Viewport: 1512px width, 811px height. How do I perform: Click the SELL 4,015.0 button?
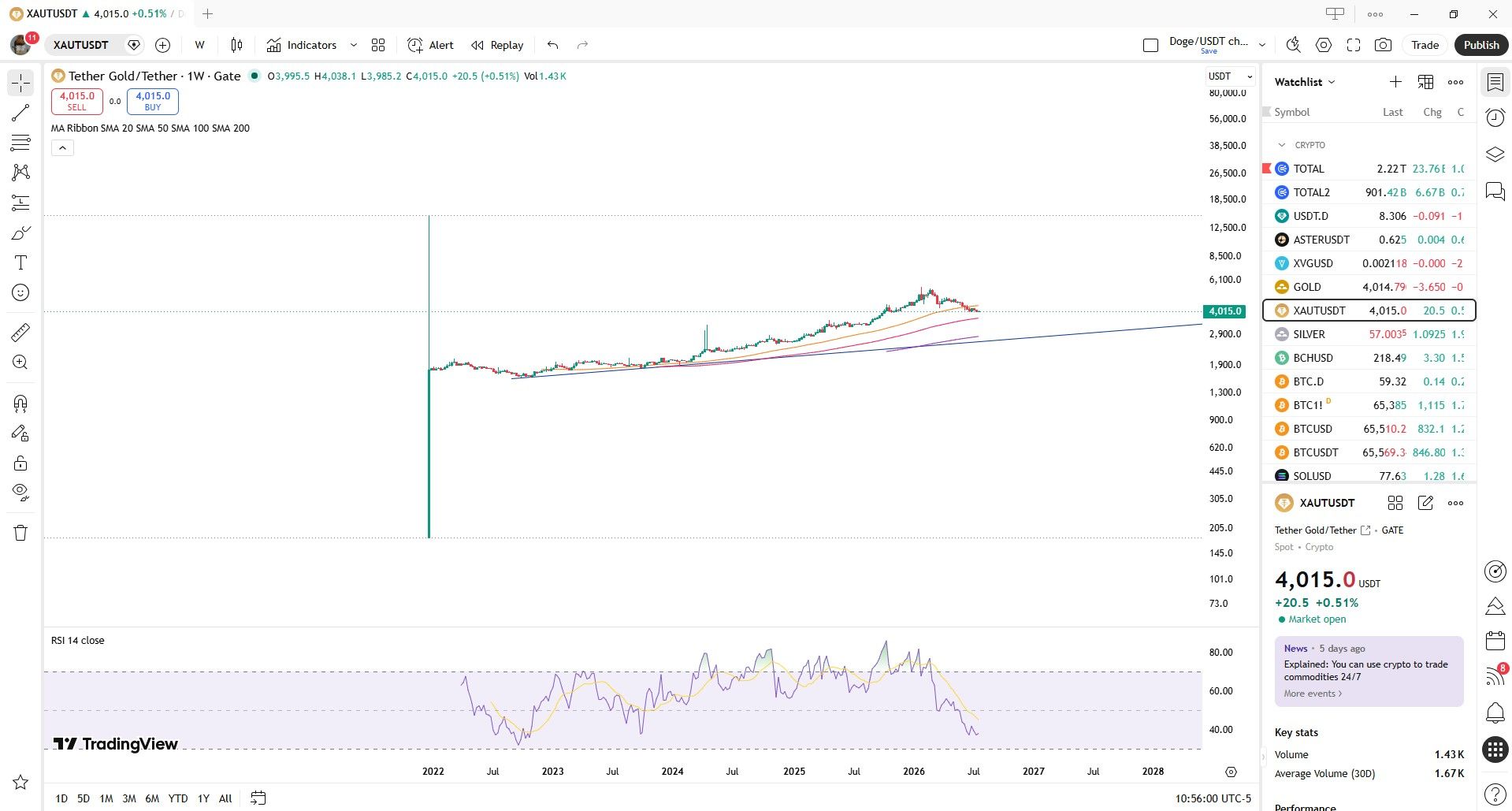pos(76,101)
